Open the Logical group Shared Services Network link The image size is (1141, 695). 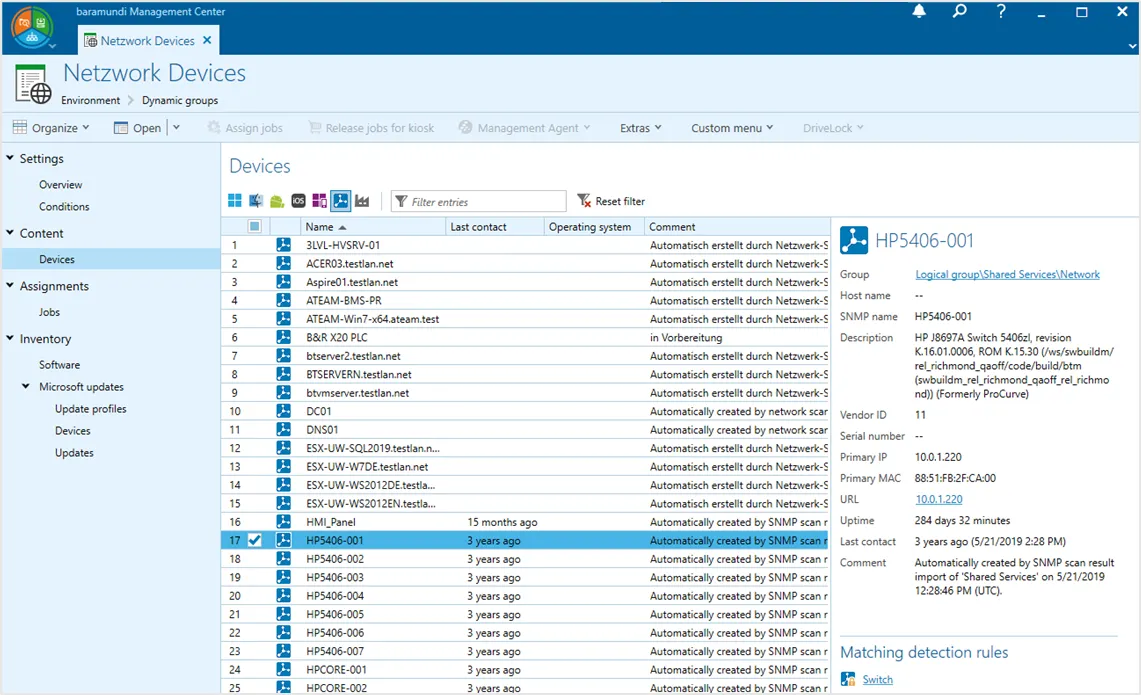(x=1007, y=274)
